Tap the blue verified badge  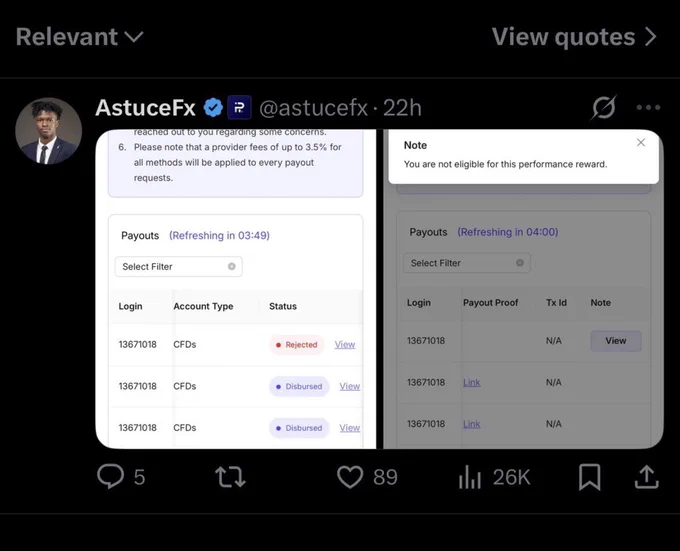pos(213,108)
